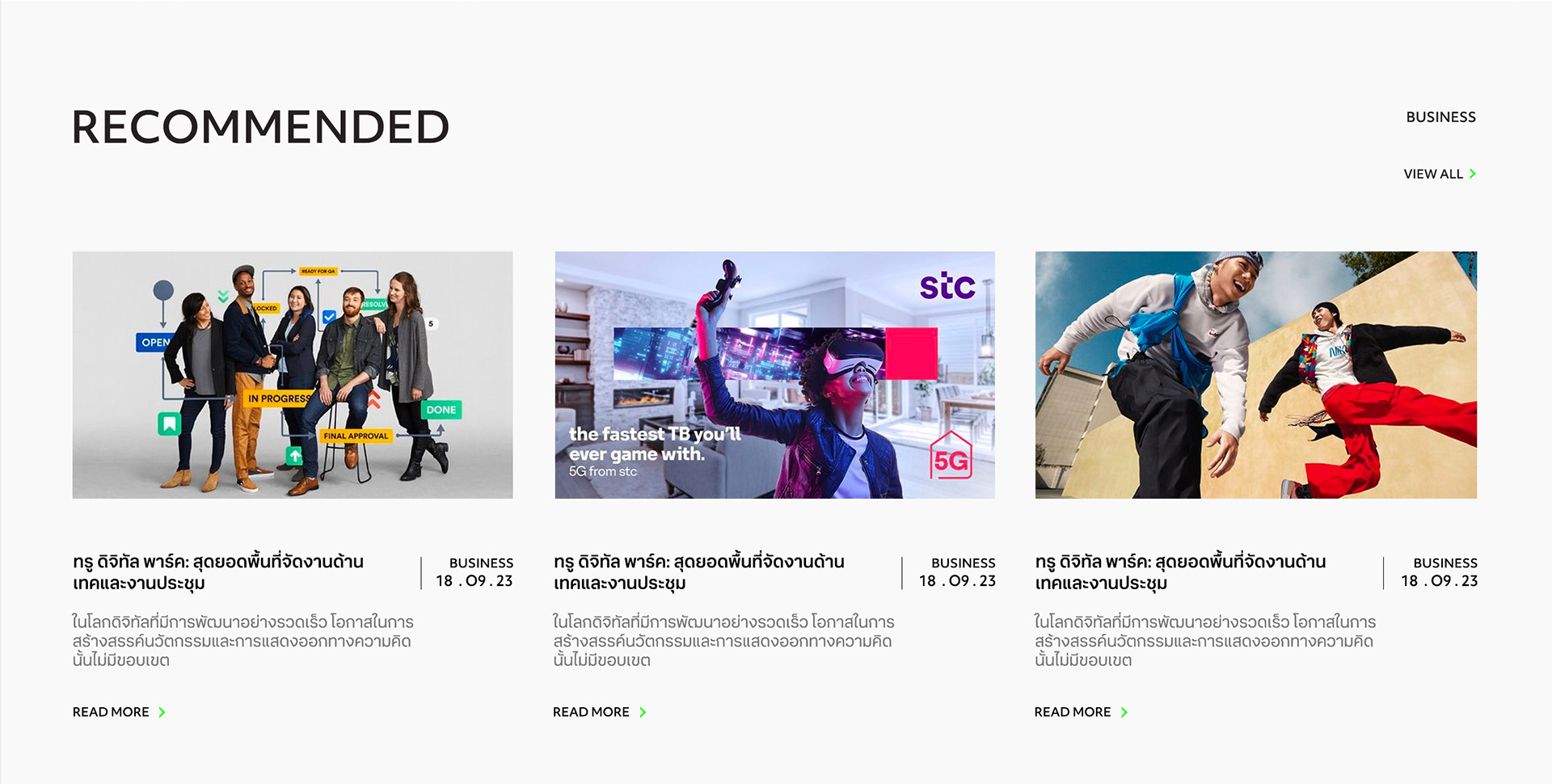1552x784 pixels.
Task: Click the VIEW ALL link
Action: (x=1440, y=174)
